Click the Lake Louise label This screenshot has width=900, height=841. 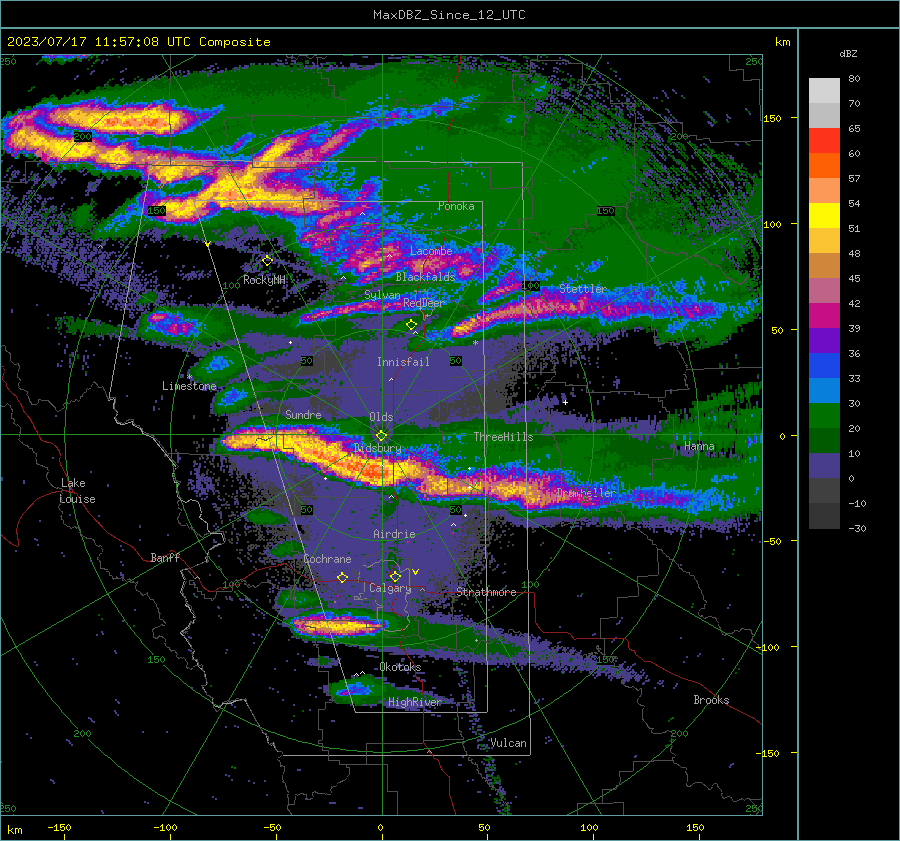pyautogui.click(x=78, y=491)
